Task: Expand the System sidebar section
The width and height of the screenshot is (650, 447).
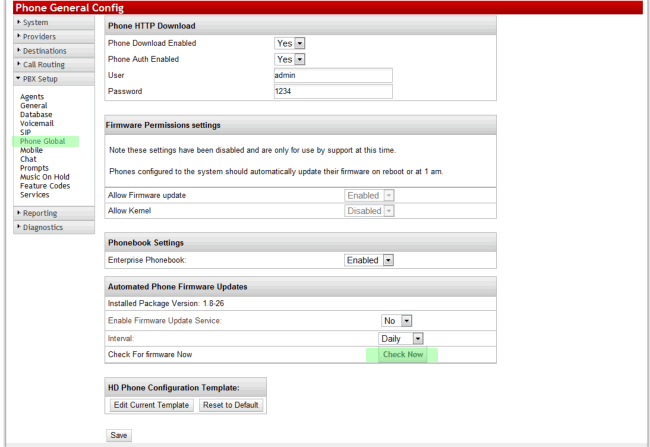Action: (x=54, y=22)
